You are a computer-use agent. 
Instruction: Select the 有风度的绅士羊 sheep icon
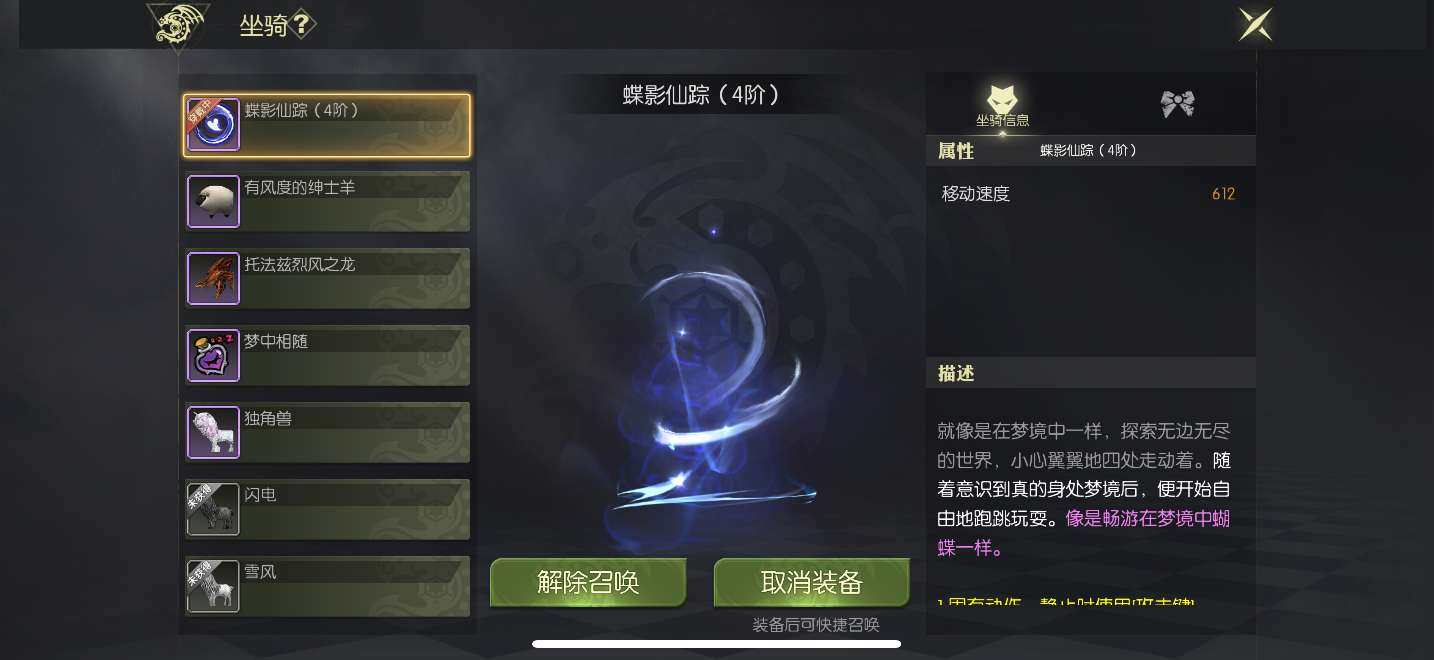coord(213,202)
